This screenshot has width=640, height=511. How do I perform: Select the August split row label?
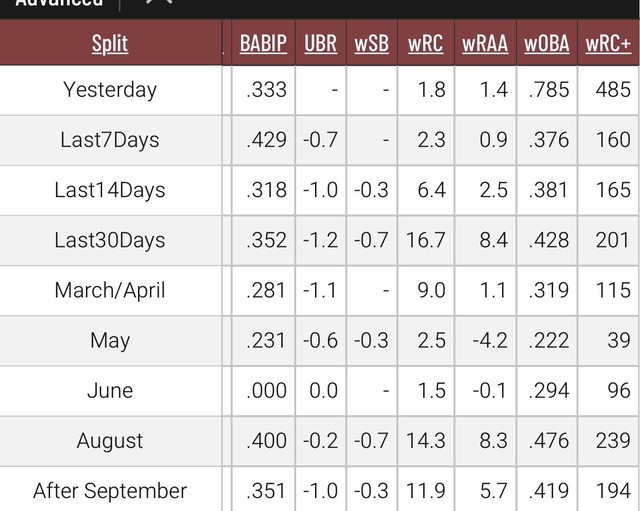[110, 441]
